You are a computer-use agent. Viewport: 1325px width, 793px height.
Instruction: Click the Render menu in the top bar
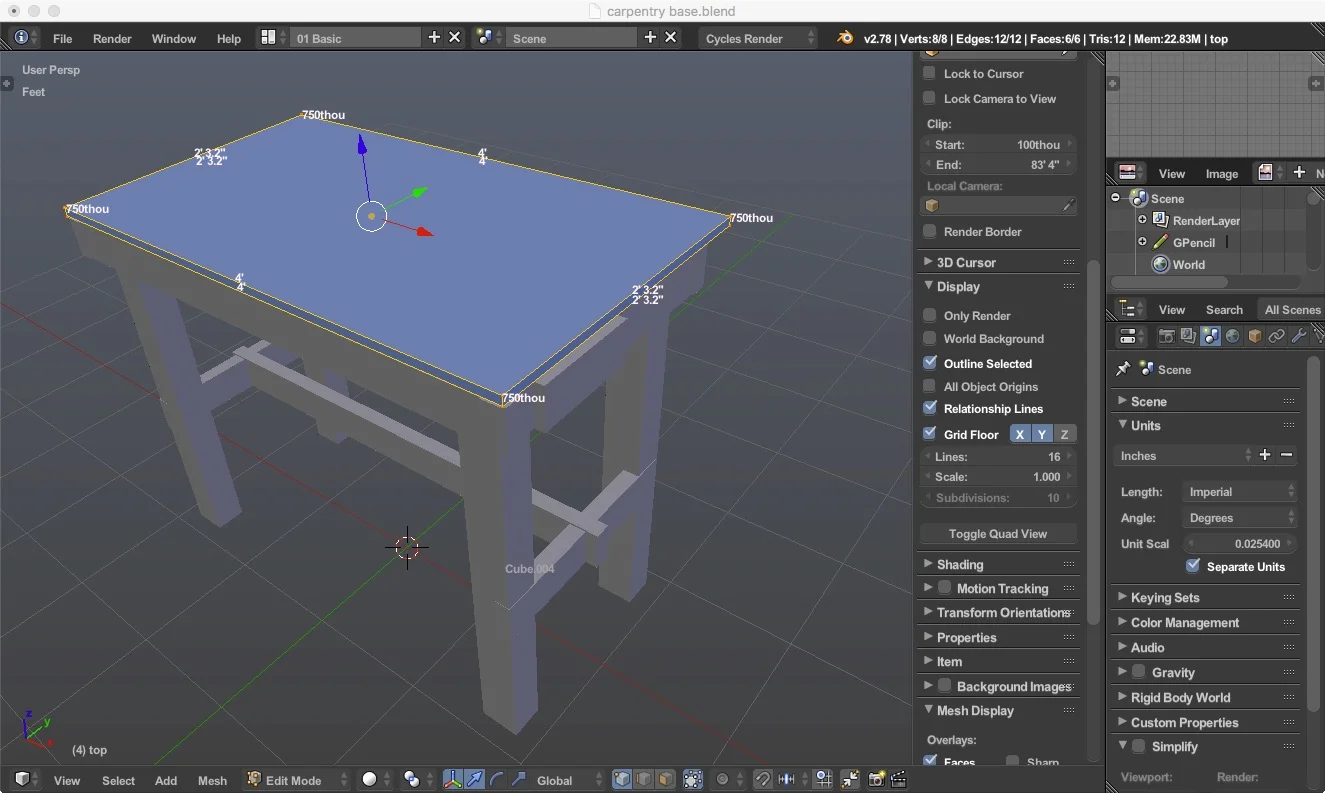click(x=112, y=38)
